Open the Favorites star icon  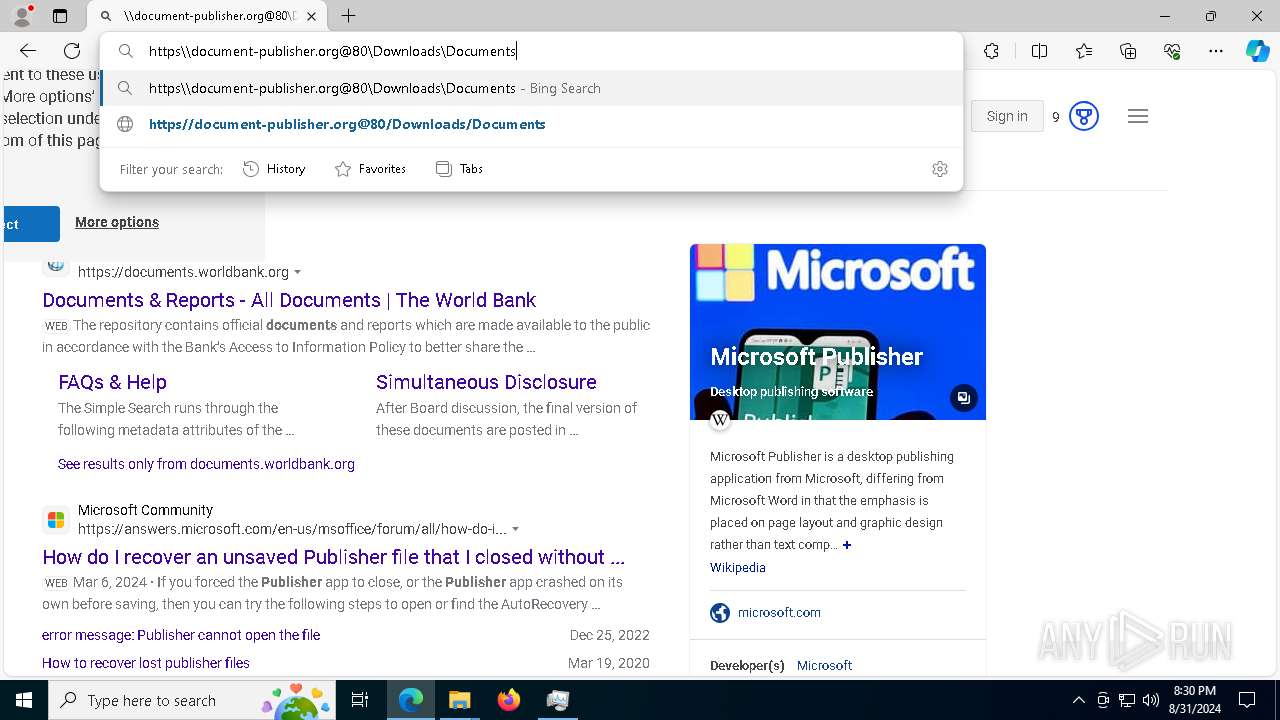click(x=1084, y=51)
